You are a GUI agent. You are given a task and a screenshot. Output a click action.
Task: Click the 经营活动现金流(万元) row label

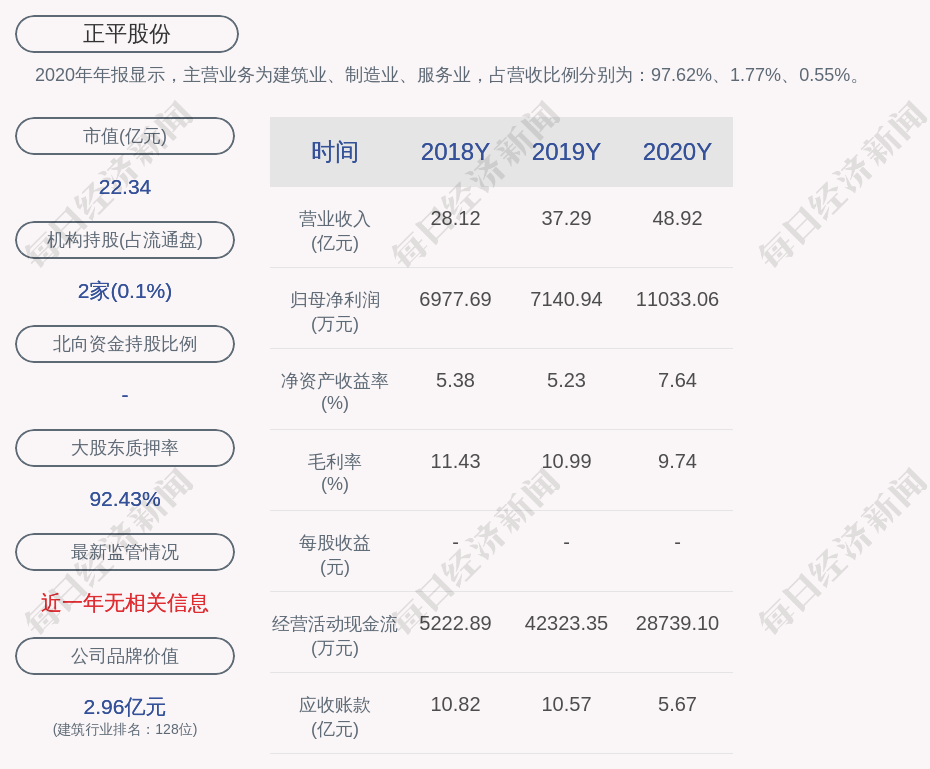pyautogui.click(x=335, y=636)
